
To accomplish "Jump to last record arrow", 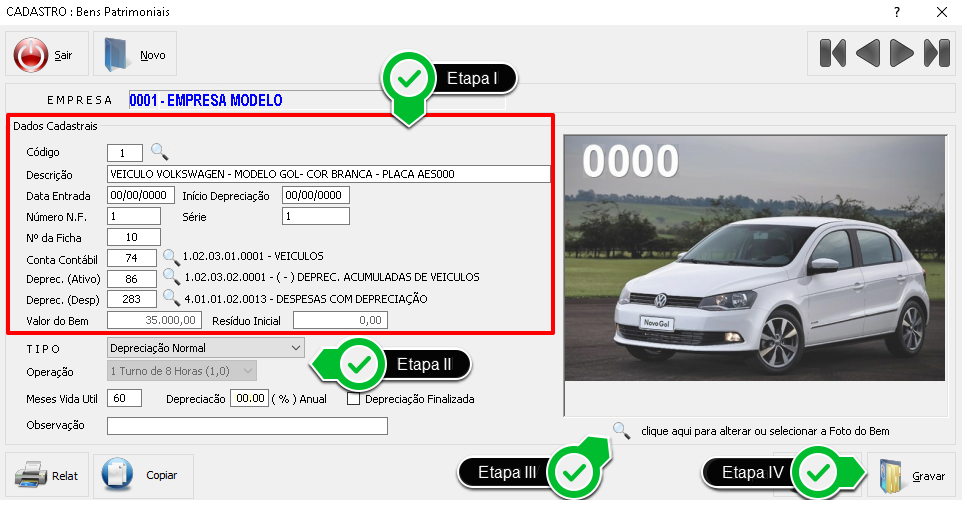I will (937, 54).
